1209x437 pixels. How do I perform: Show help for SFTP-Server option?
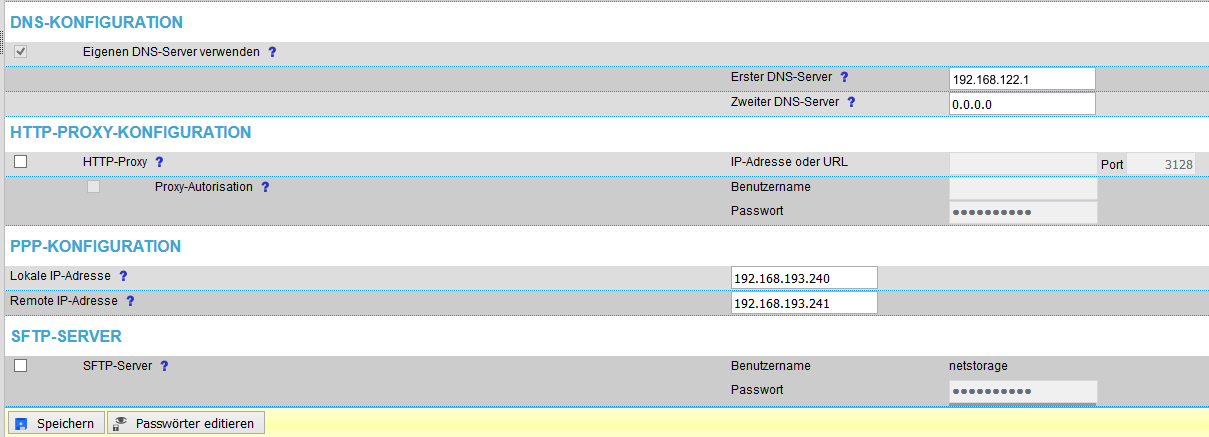point(165,366)
